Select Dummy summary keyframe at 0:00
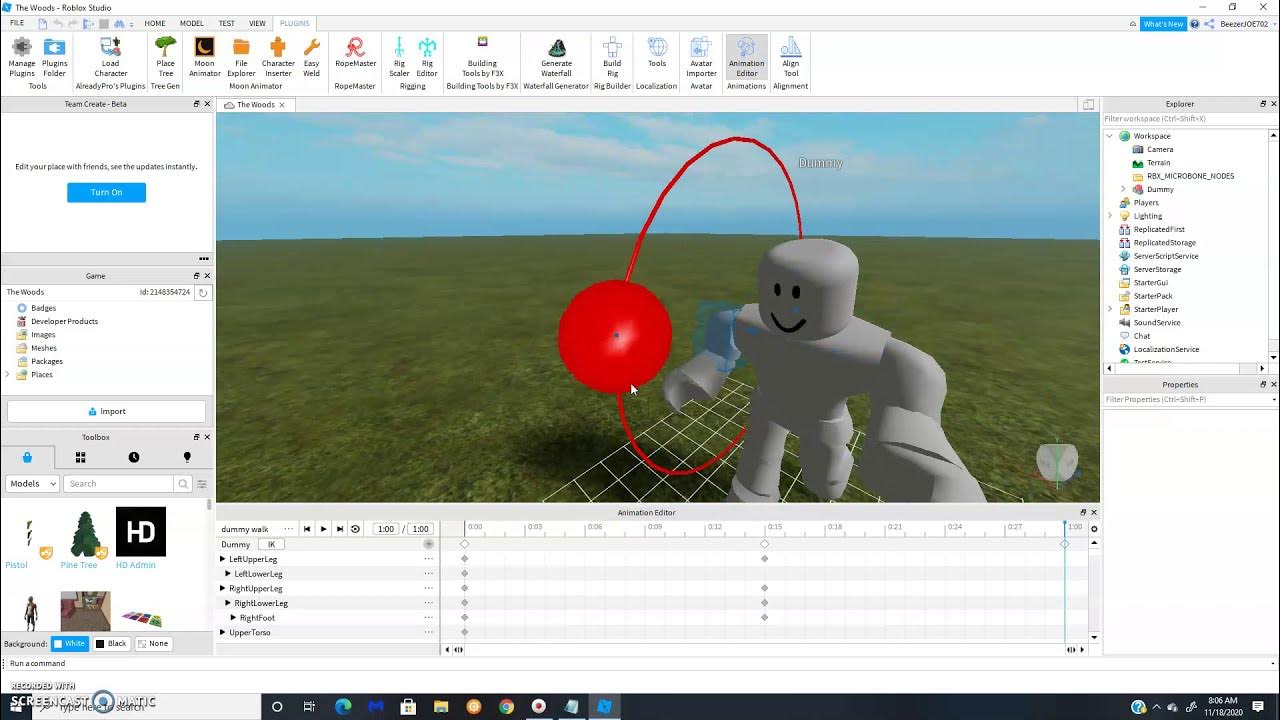 (x=464, y=544)
